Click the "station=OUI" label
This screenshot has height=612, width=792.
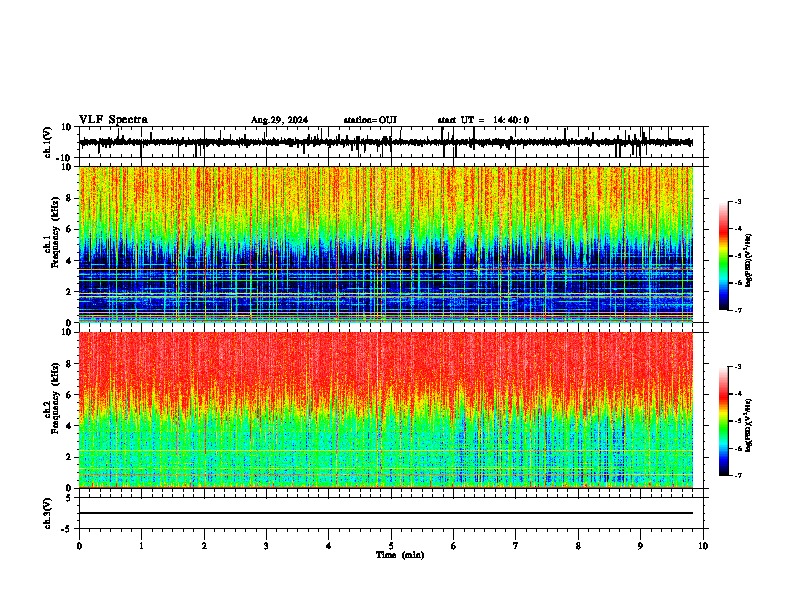point(370,120)
